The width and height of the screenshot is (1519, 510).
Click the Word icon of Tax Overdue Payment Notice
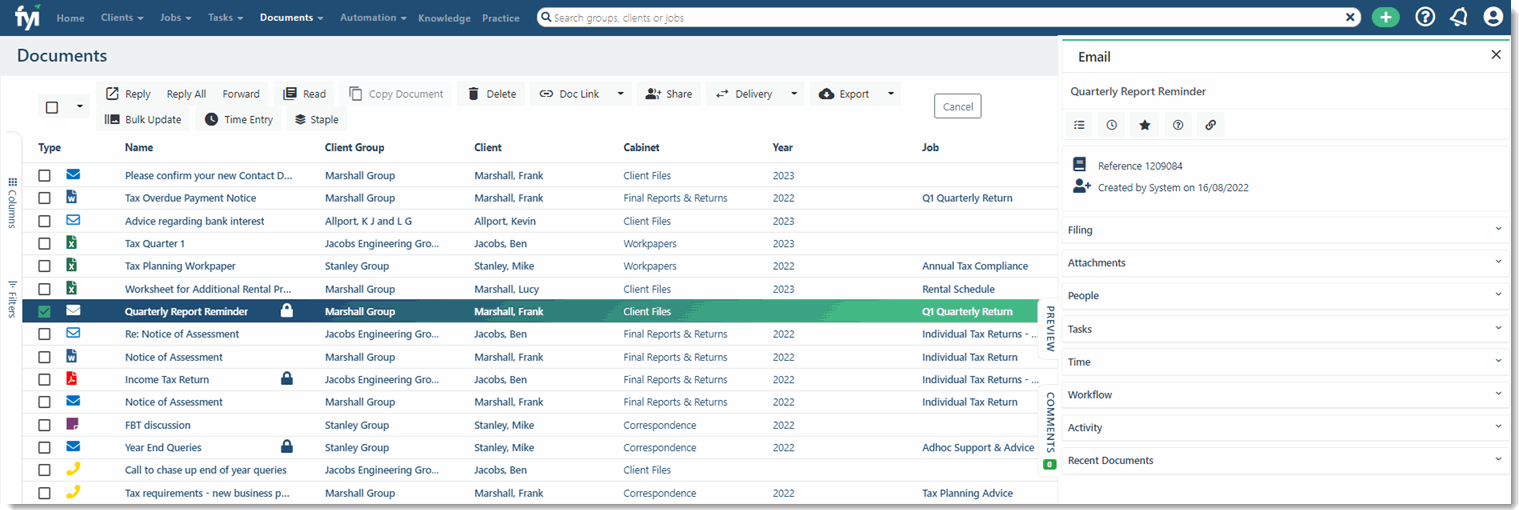point(72,198)
